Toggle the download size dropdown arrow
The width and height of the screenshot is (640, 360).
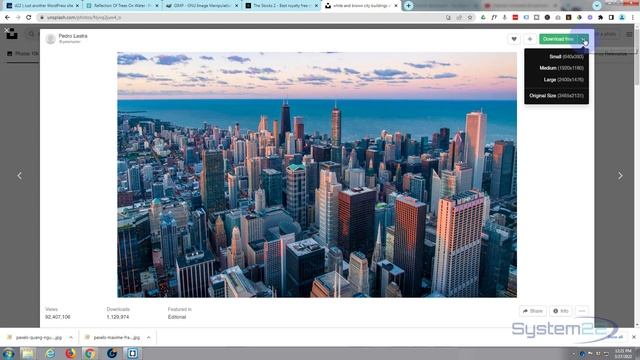point(584,39)
